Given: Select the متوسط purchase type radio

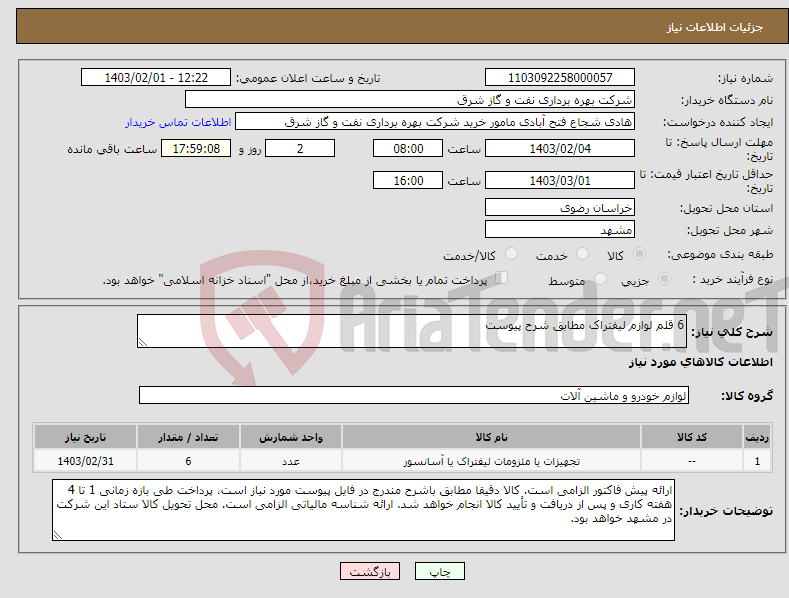Looking at the screenshot, I should click(x=600, y=279).
